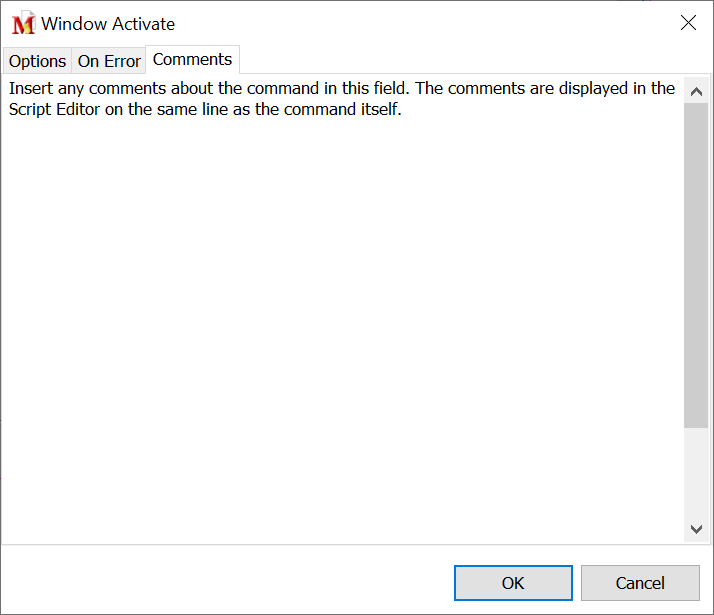The height and width of the screenshot is (615, 714).
Task: Click the scrollbar down arrow
Action: 696,528
